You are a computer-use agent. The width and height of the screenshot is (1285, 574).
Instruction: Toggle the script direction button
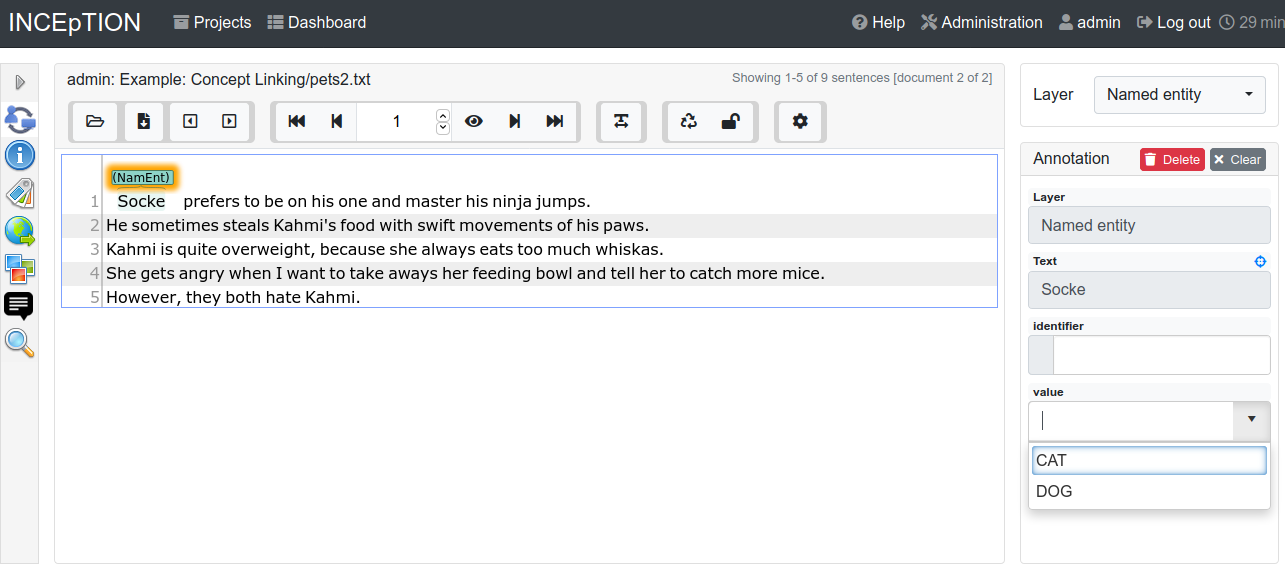coord(621,121)
